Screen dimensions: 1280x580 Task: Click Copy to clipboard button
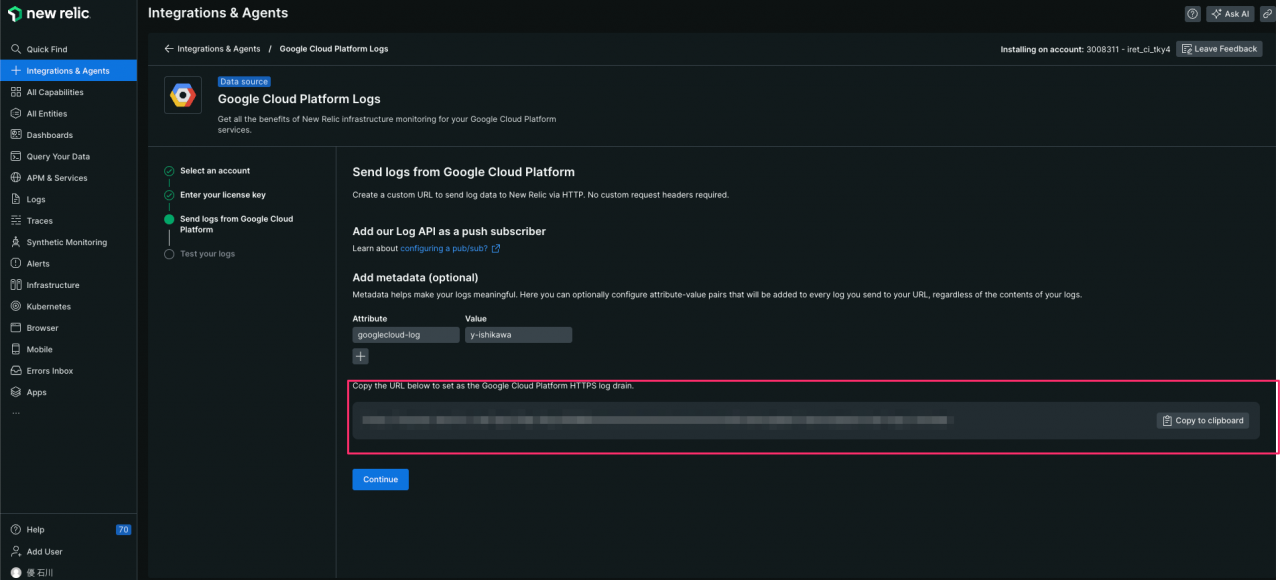tap(1203, 421)
